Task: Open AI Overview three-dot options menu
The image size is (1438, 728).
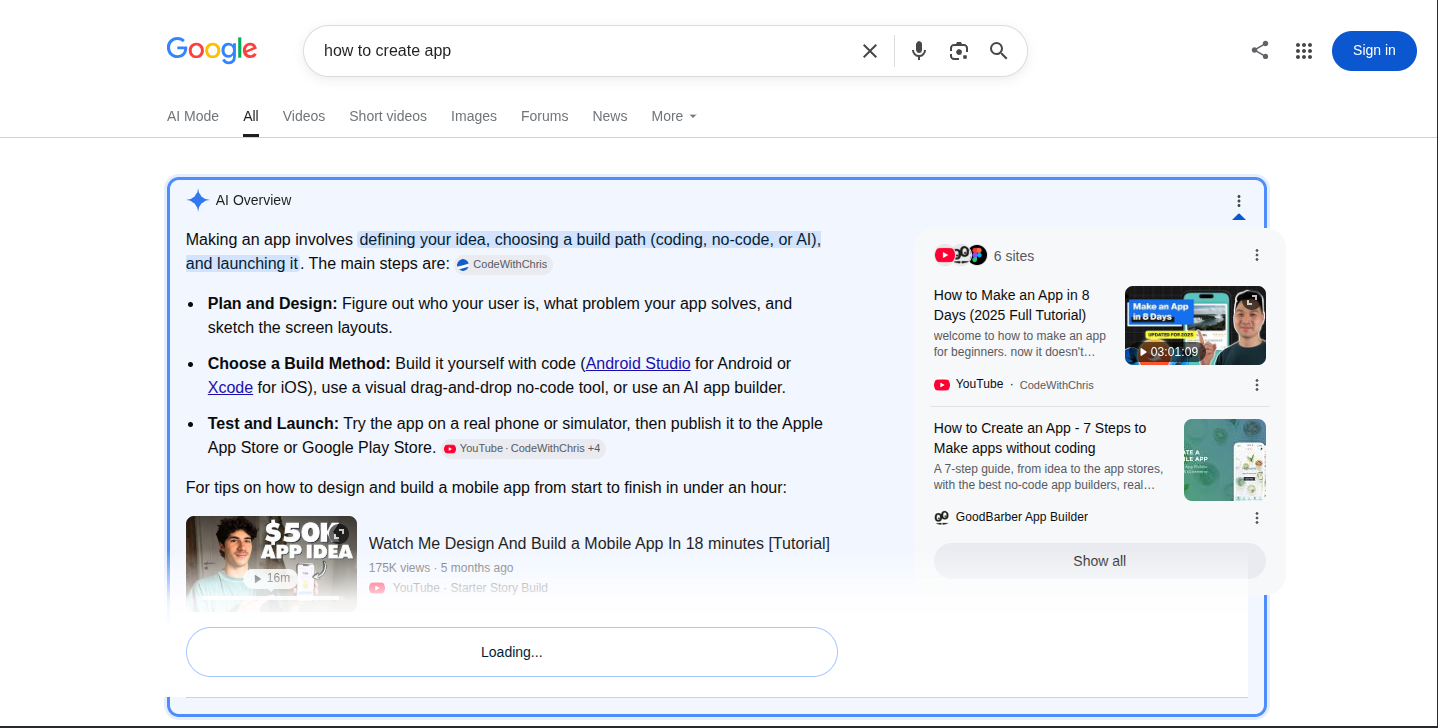Action: [1239, 201]
